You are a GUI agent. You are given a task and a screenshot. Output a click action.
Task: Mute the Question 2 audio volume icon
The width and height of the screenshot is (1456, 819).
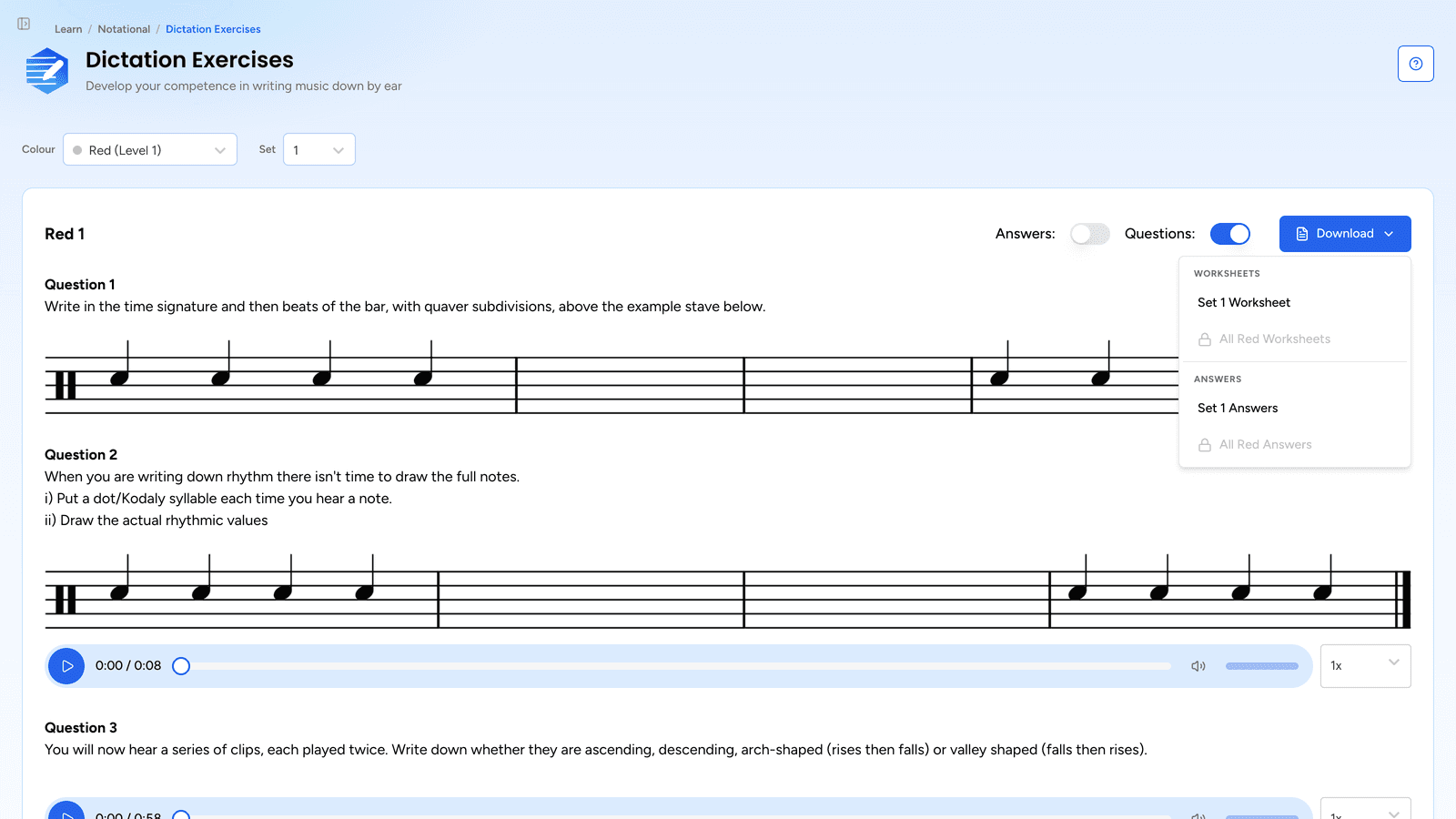(1198, 666)
